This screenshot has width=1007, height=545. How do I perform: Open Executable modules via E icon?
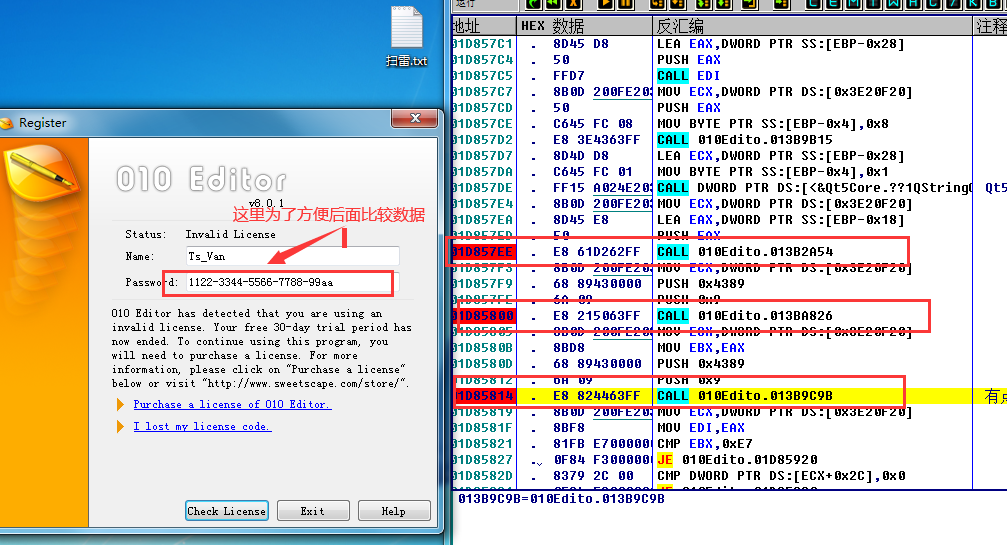point(834,3)
